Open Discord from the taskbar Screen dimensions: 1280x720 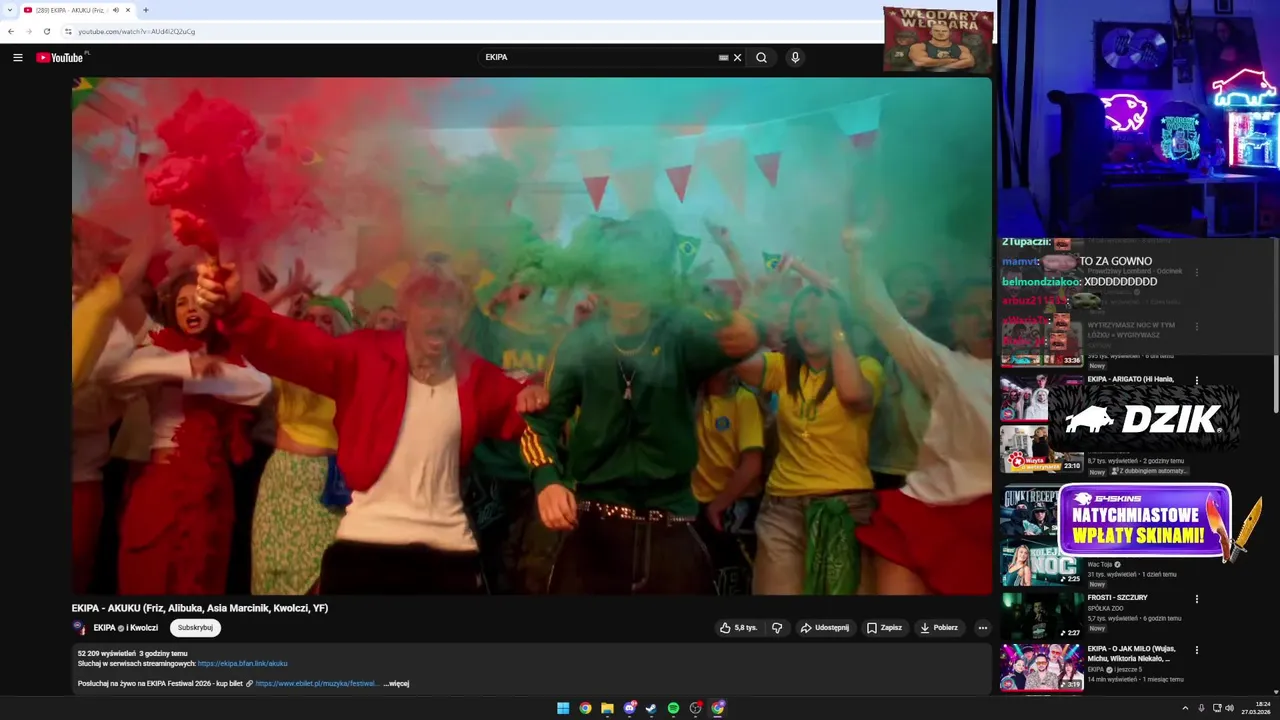(630, 708)
